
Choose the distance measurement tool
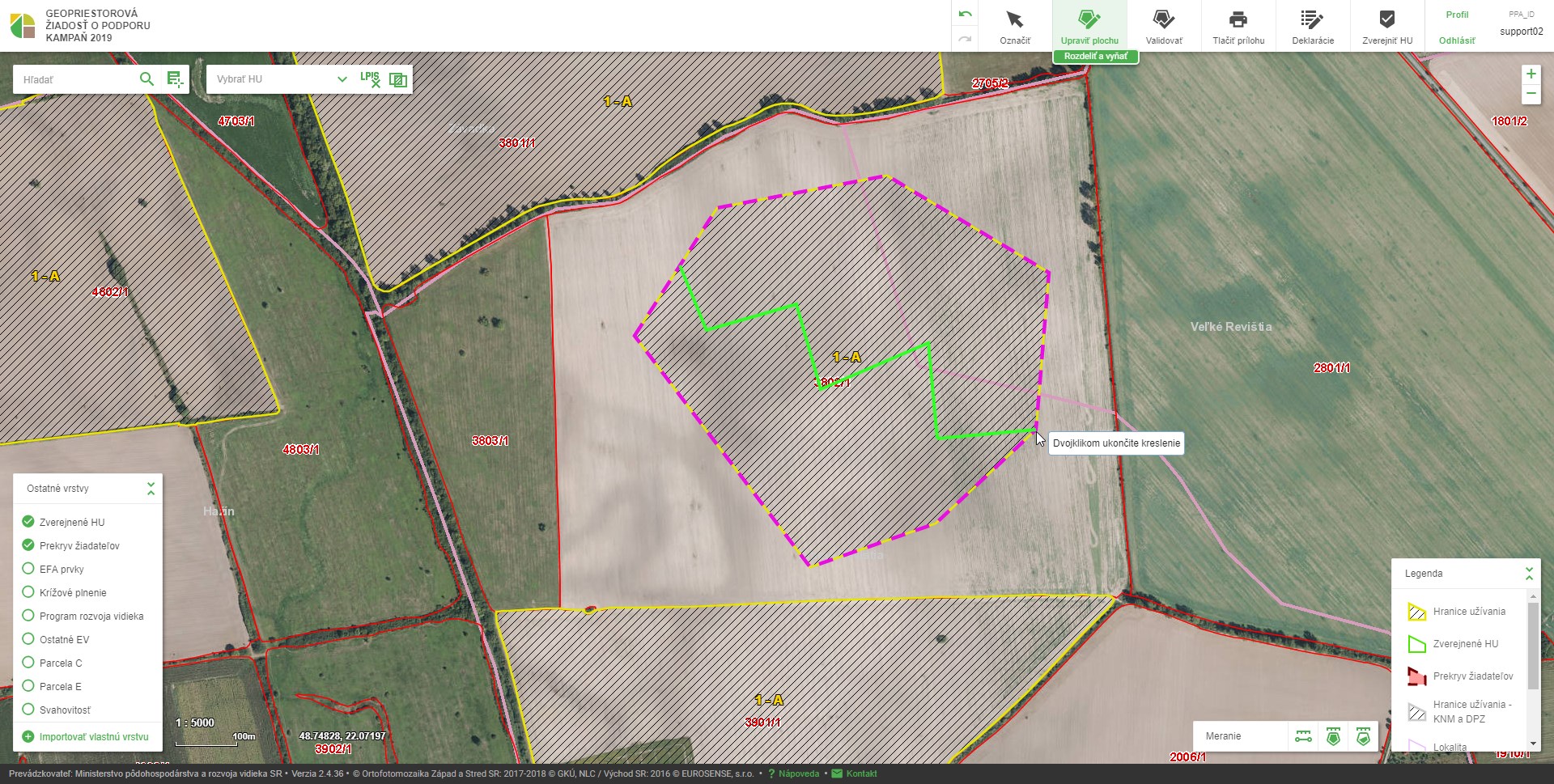tap(1303, 736)
